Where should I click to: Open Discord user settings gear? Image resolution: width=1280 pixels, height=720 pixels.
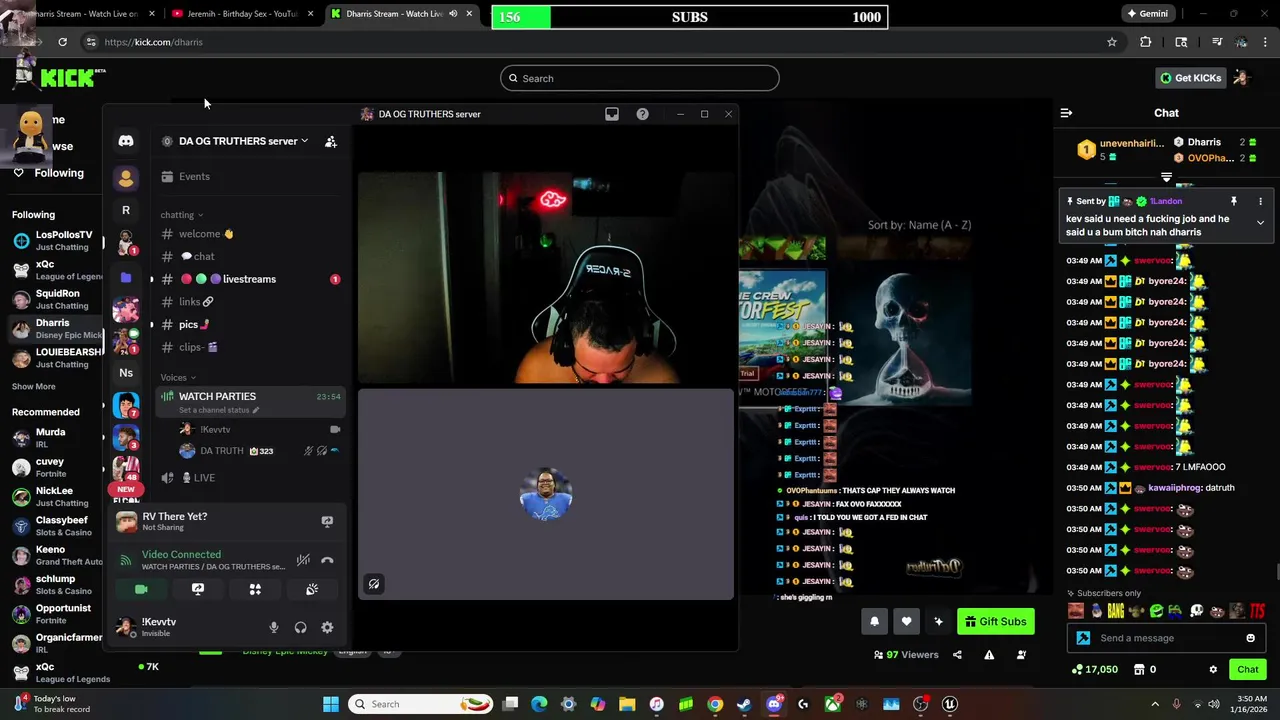[327, 627]
